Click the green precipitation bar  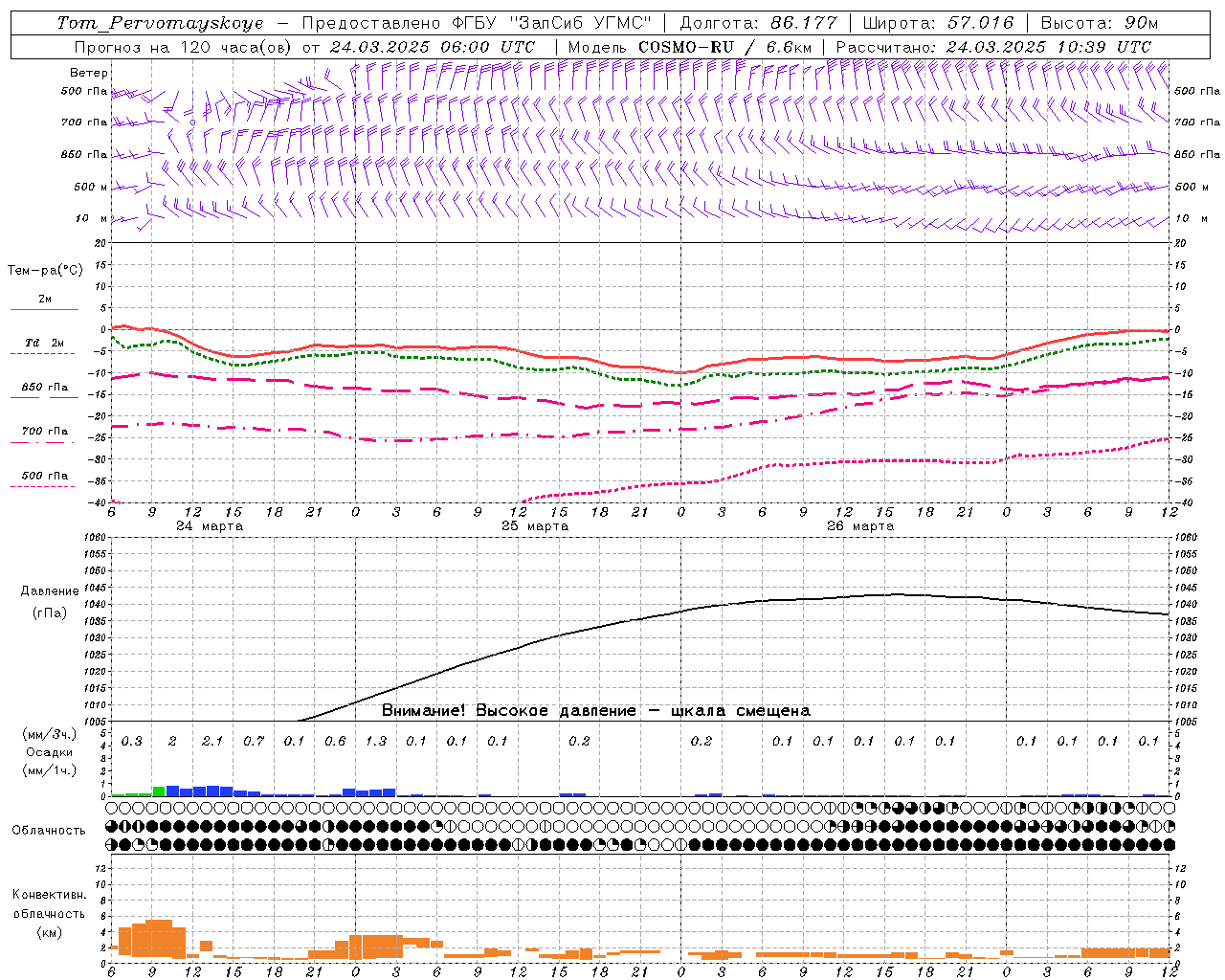[x=159, y=791]
